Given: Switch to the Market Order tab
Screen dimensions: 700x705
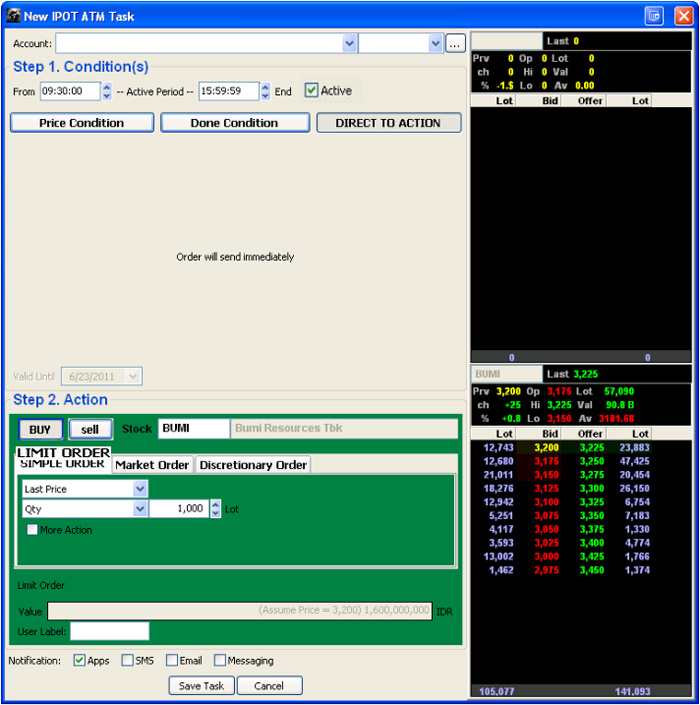Looking at the screenshot, I should (x=152, y=464).
